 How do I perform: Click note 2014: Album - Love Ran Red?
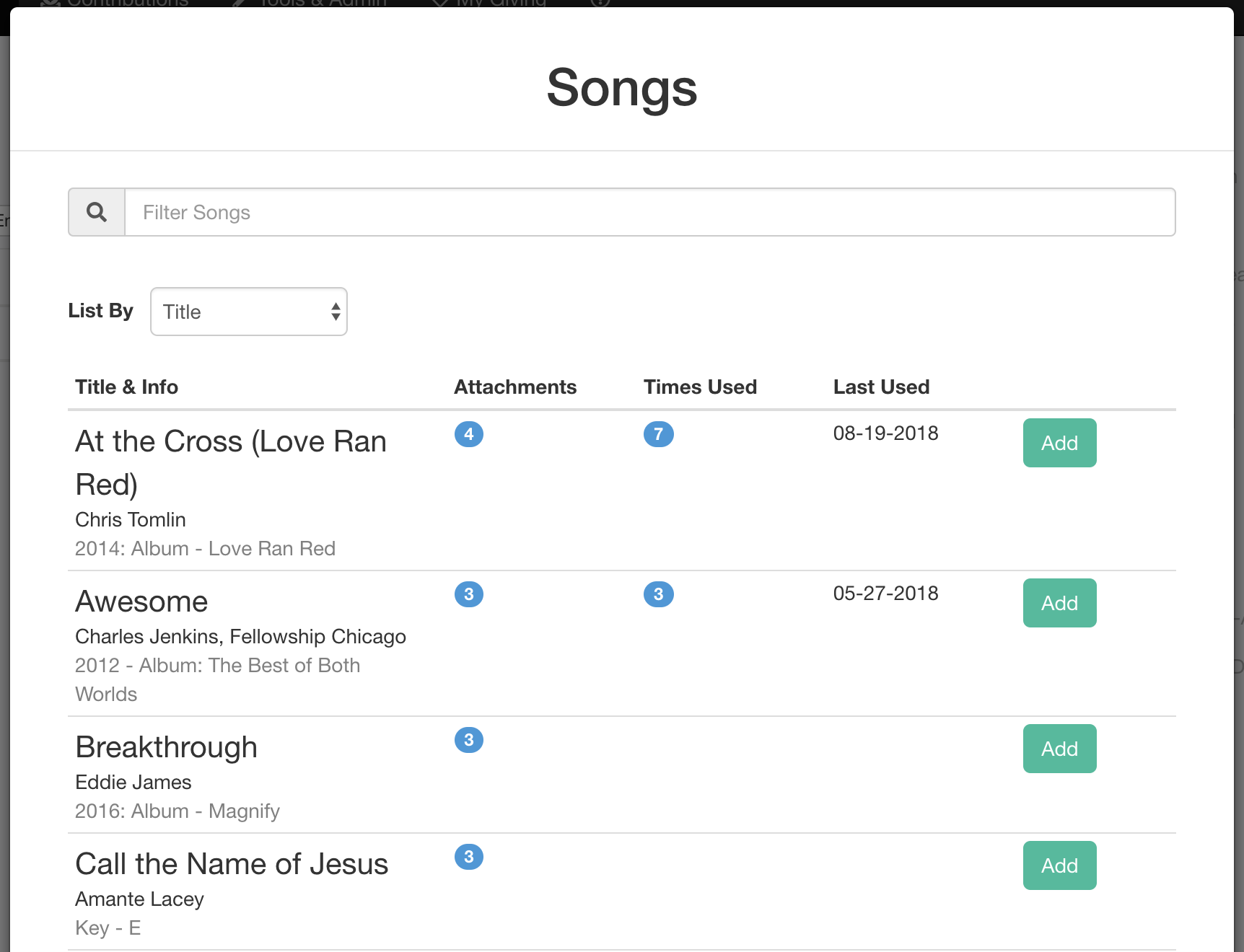(x=205, y=548)
